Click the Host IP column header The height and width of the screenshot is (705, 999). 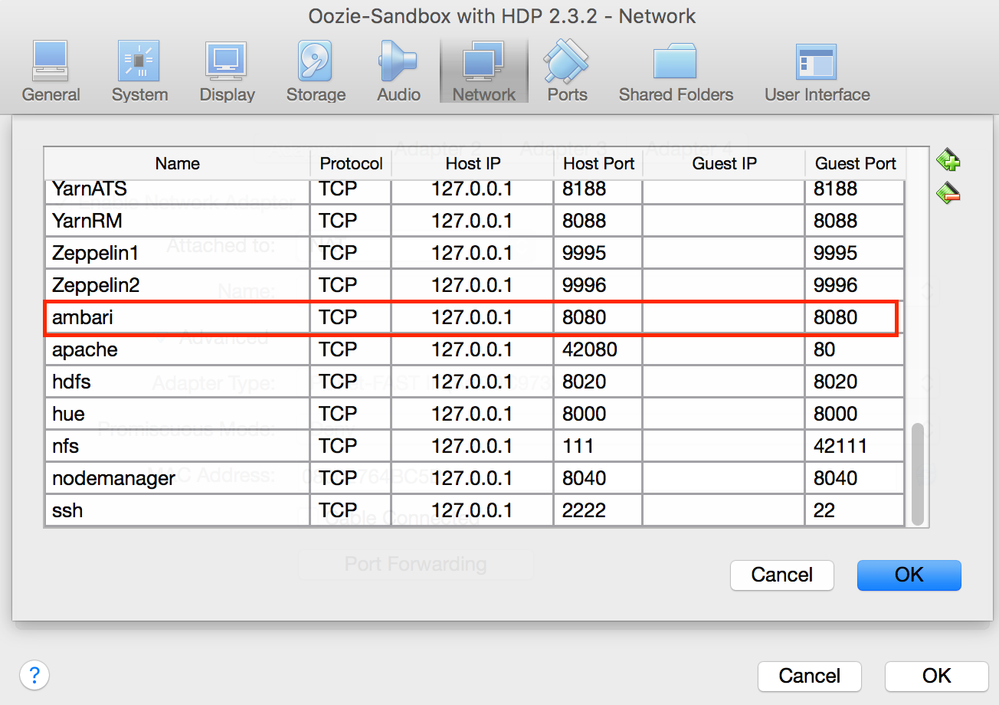[x=473, y=164]
